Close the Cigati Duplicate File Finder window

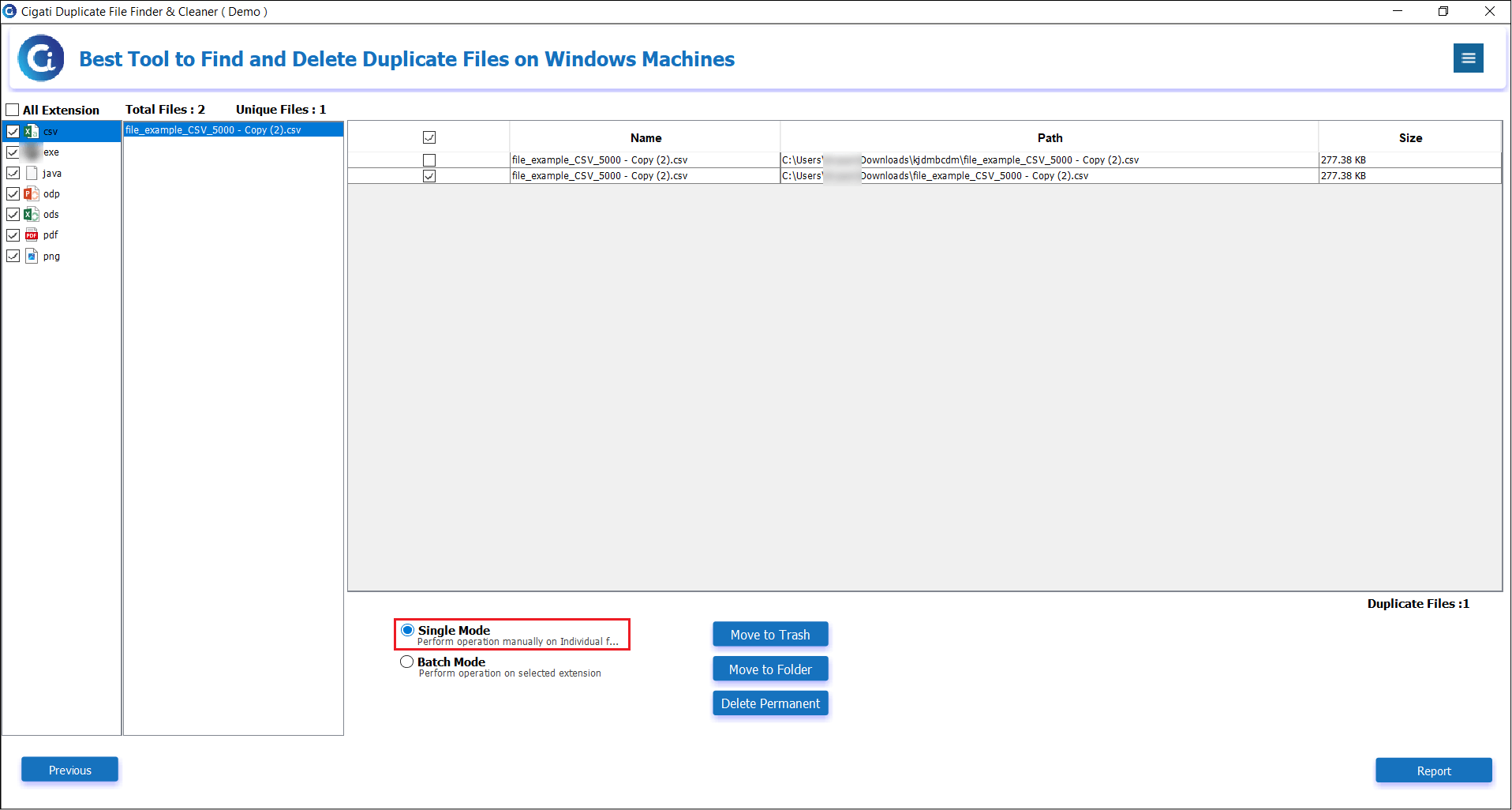[1489, 11]
